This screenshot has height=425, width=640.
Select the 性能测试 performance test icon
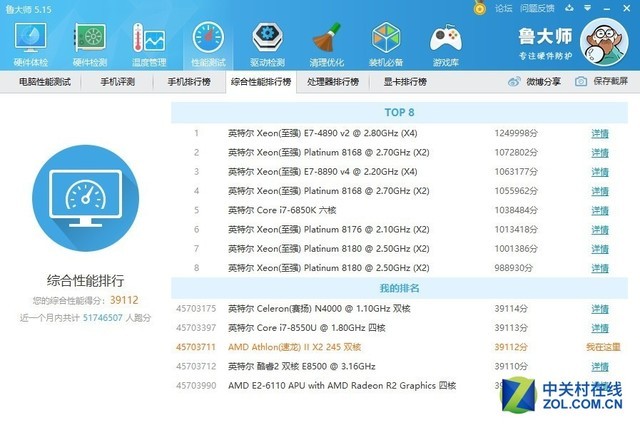208,44
